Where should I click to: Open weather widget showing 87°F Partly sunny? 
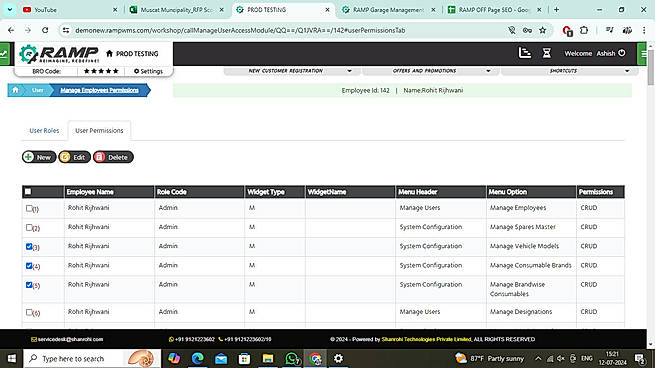490,358
